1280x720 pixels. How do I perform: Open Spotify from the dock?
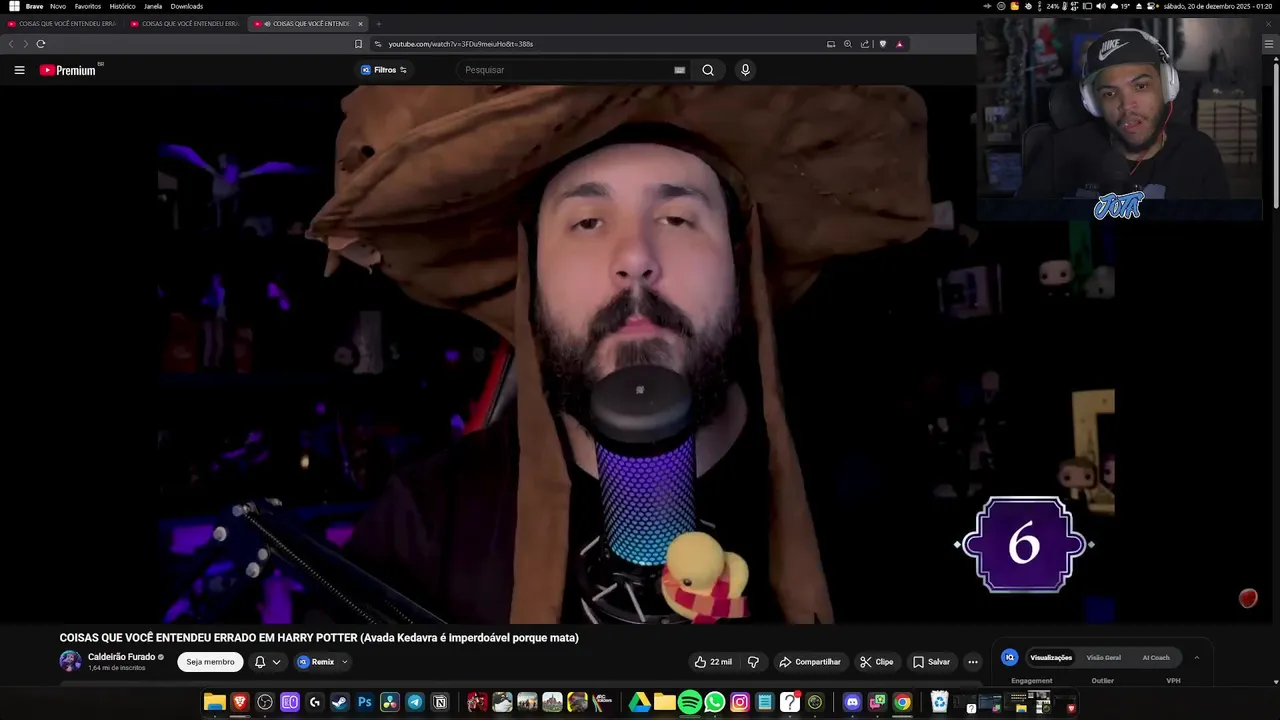tap(690, 703)
